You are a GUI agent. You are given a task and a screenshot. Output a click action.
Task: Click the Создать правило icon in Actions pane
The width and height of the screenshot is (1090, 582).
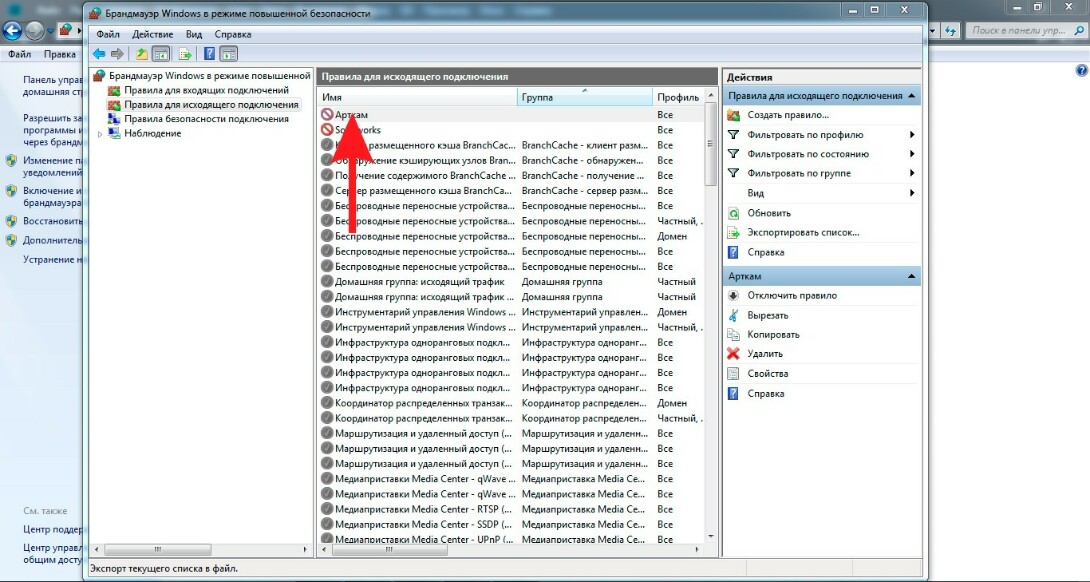(733, 115)
